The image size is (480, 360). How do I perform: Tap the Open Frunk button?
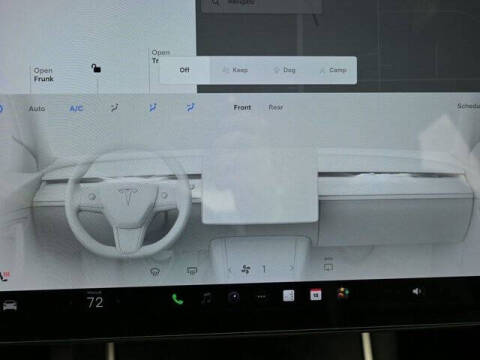(43, 75)
